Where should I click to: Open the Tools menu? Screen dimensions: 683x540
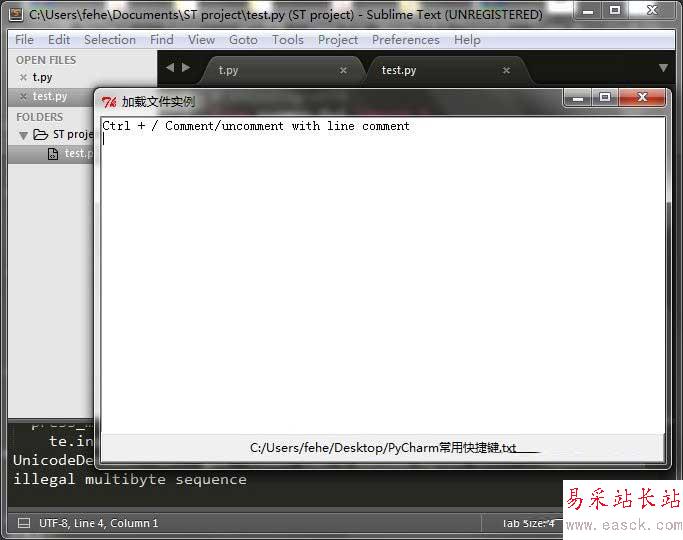click(287, 40)
